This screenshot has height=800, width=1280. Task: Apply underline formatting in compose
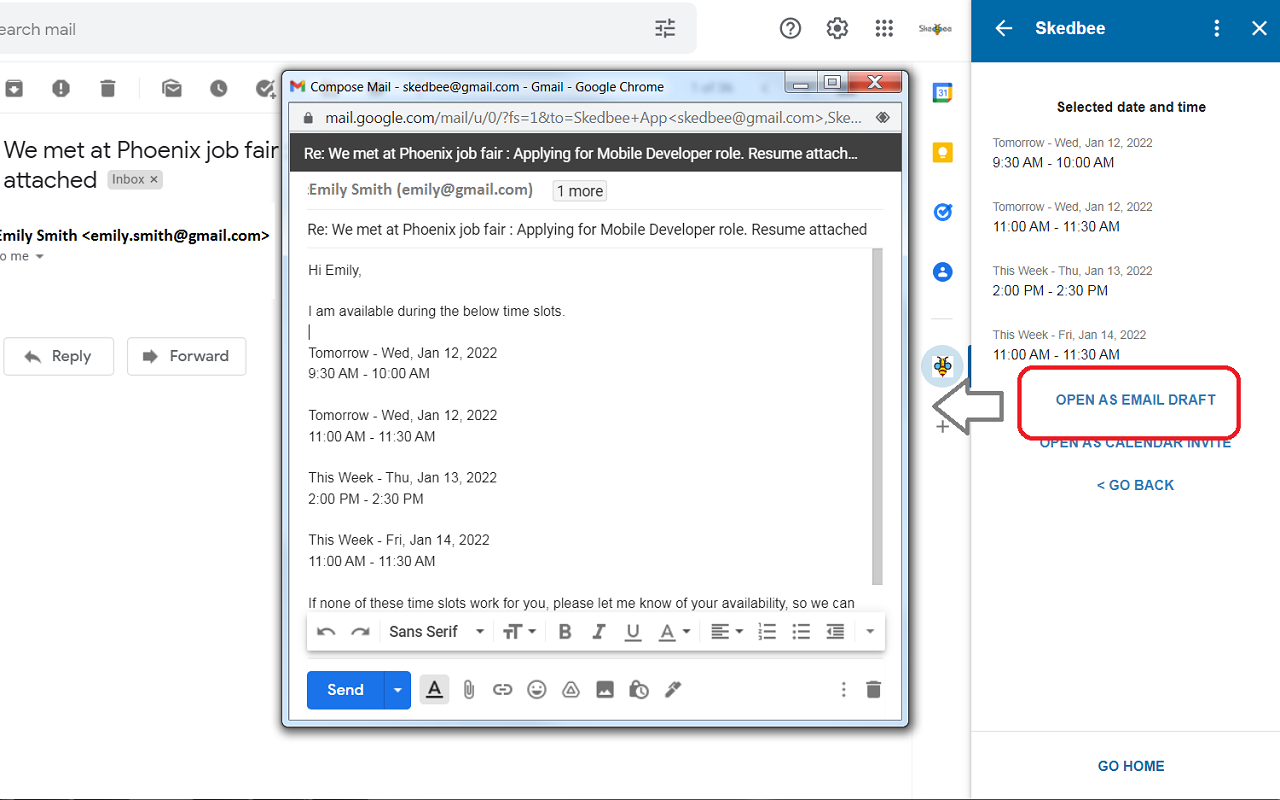(633, 632)
